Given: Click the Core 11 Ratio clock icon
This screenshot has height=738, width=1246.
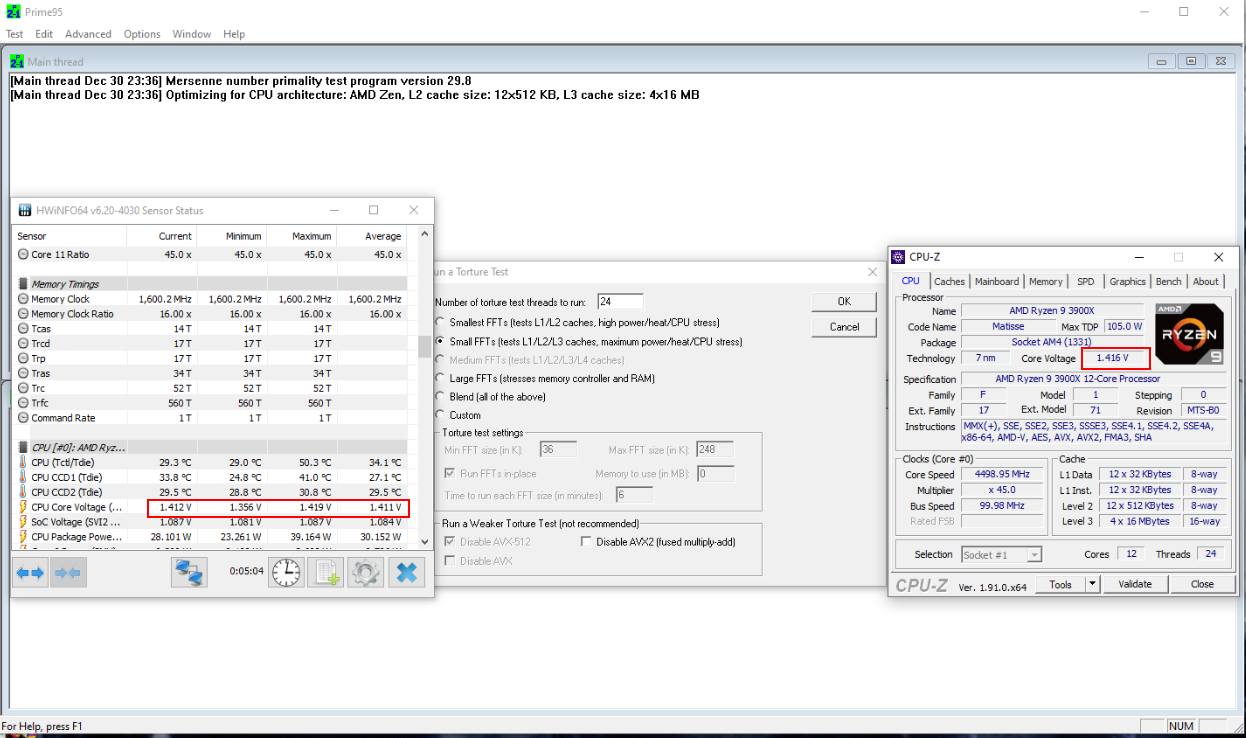Looking at the screenshot, I should coord(23,254).
